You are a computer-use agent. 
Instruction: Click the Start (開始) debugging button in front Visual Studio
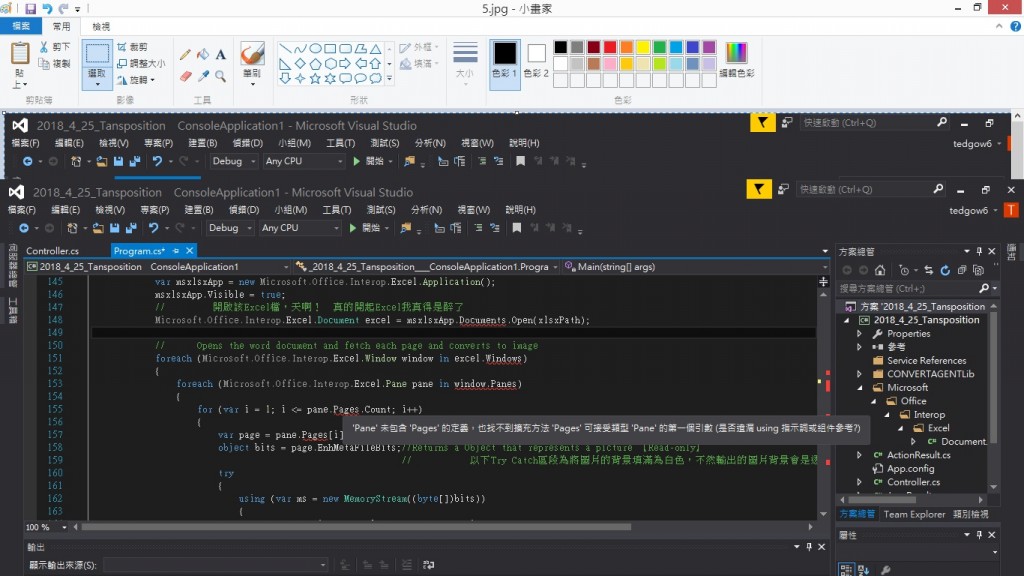(x=367, y=228)
